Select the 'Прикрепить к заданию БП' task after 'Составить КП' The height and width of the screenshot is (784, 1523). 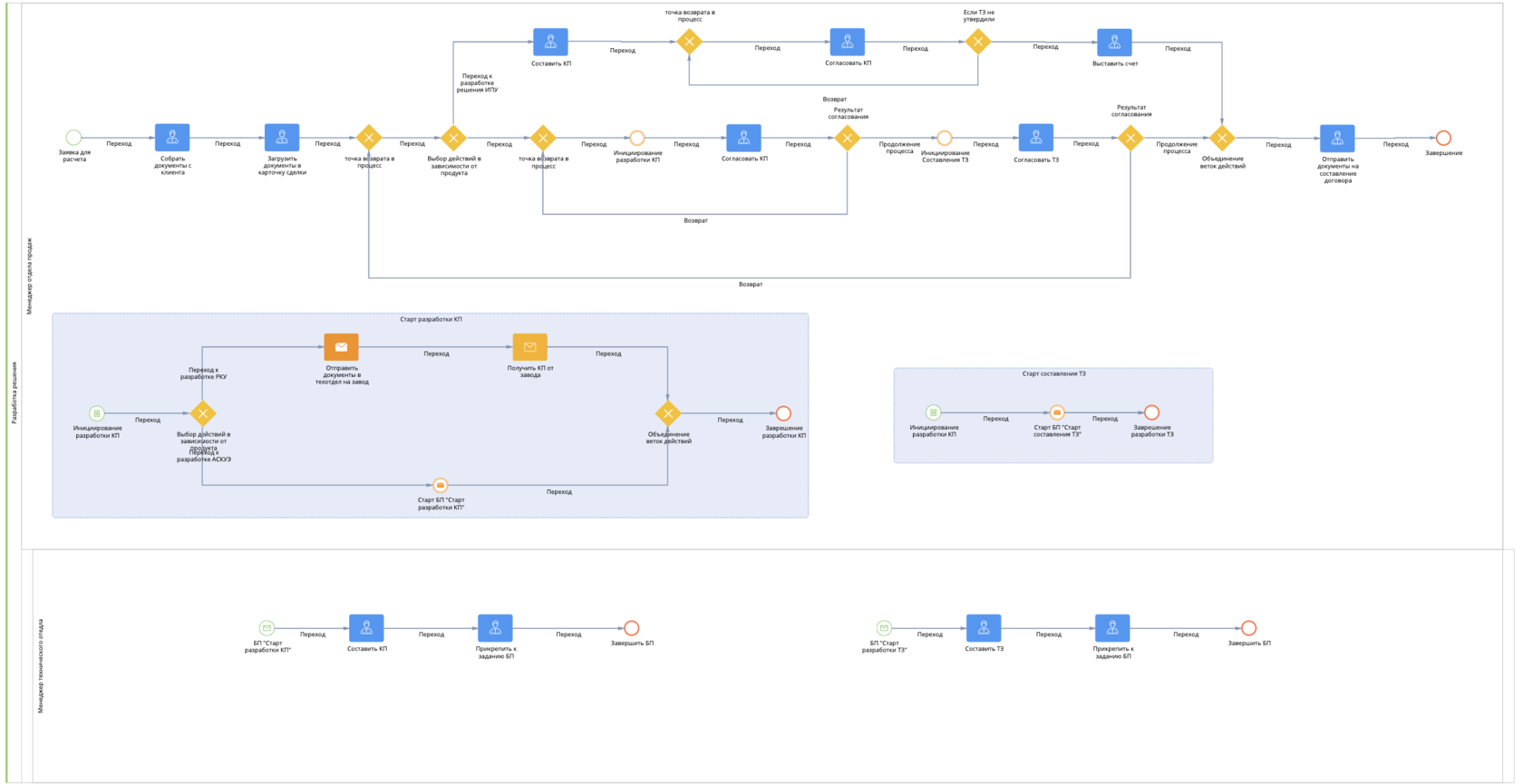495,628
